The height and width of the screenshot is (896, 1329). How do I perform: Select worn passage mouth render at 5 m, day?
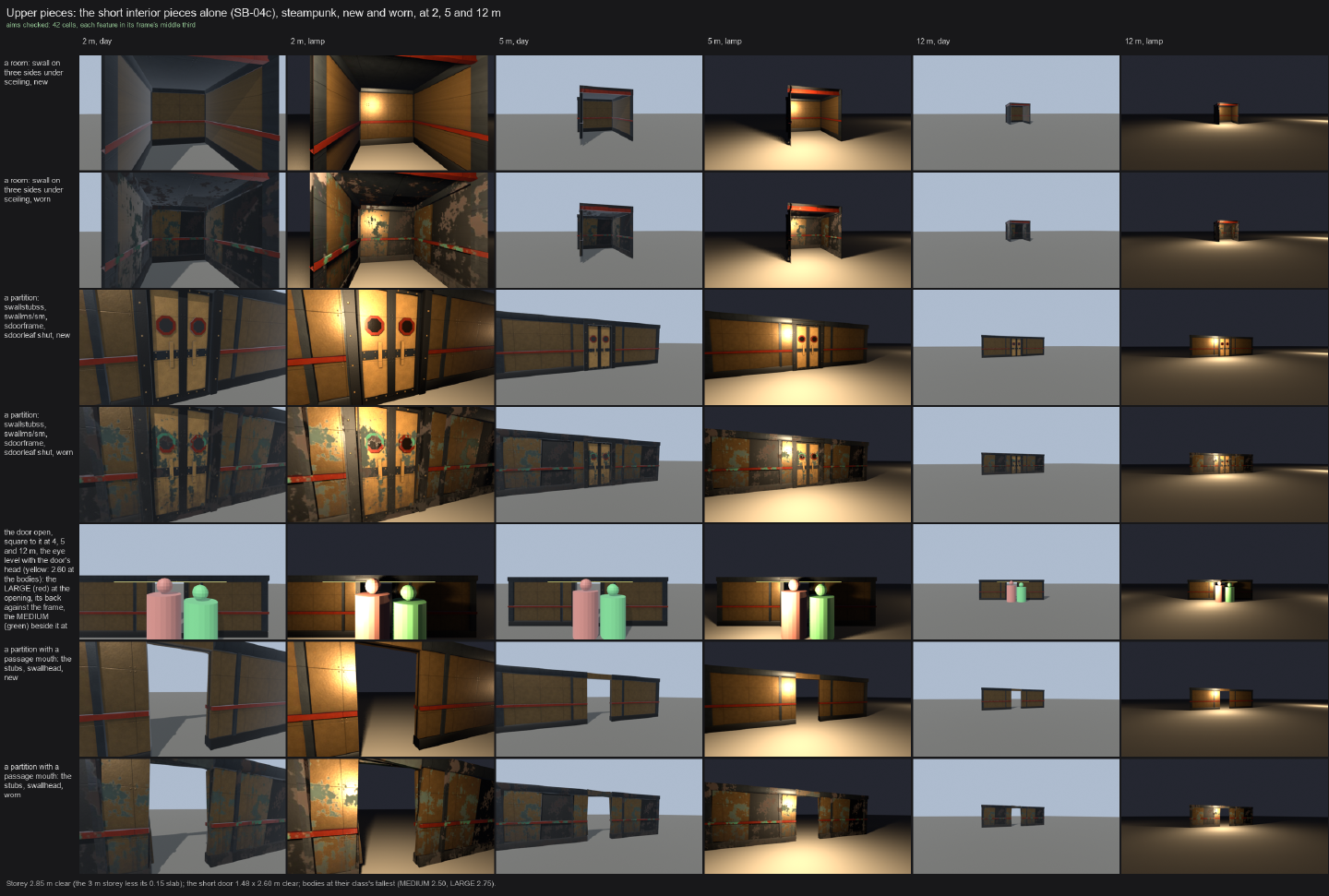click(599, 816)
